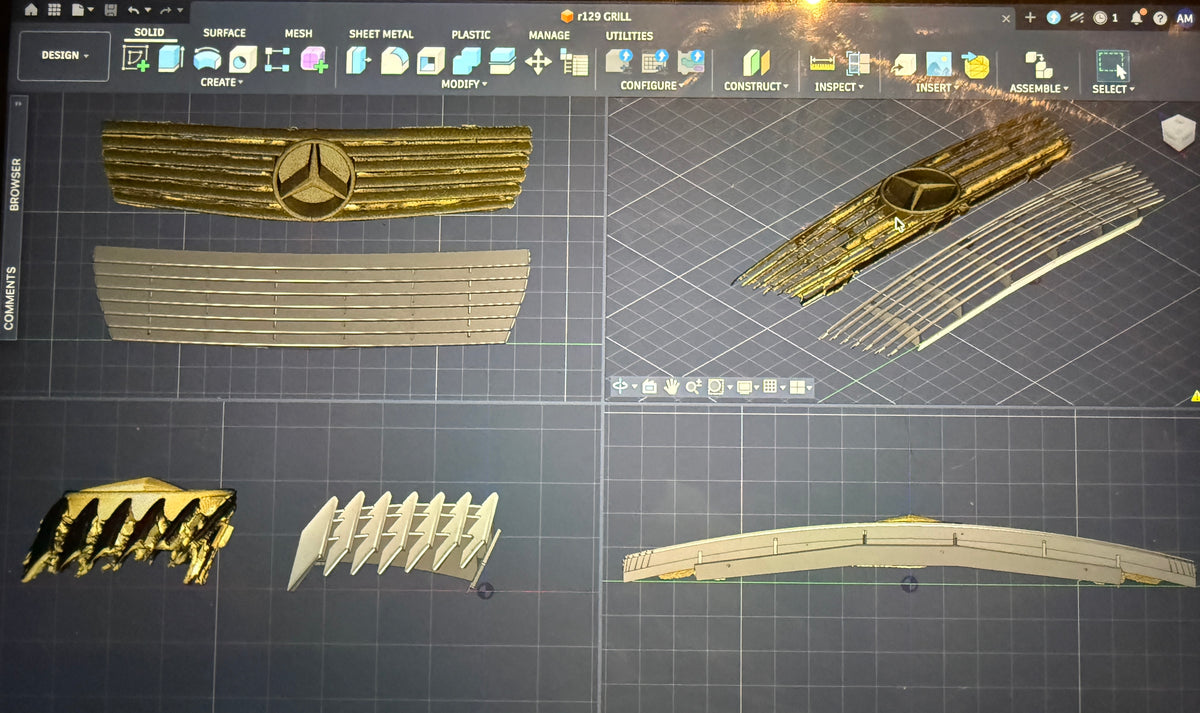
Task: Activate the Select window tool
Action: pos(1111,66)
